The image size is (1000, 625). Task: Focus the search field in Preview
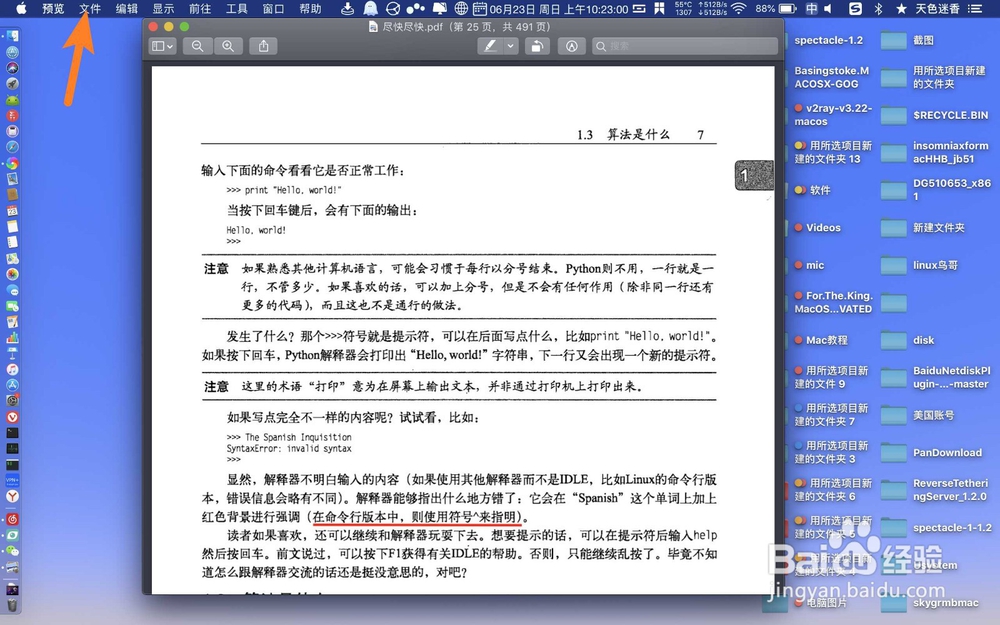tap(685, 46)
